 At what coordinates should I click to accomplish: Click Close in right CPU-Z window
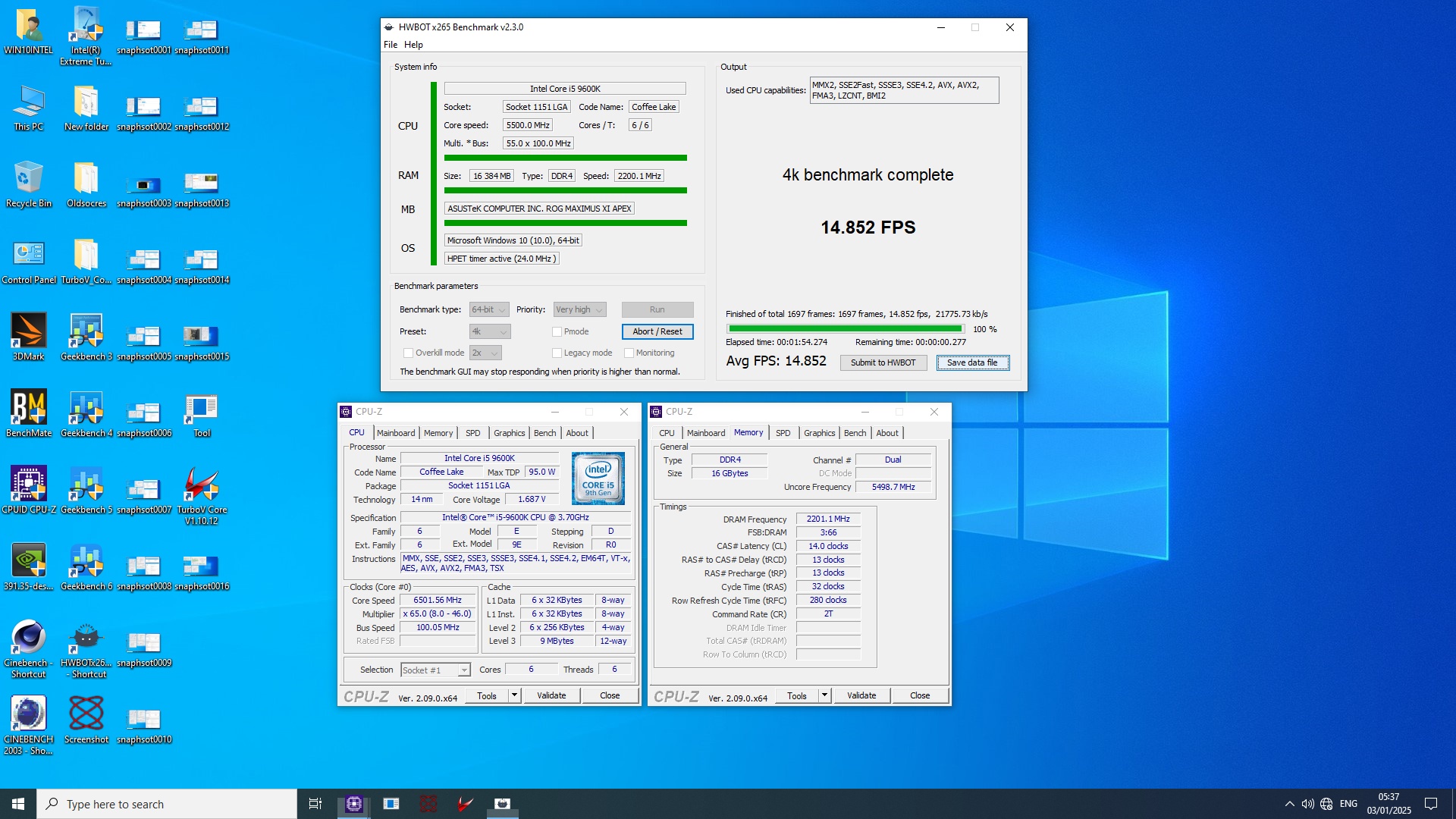click(920, 695)
